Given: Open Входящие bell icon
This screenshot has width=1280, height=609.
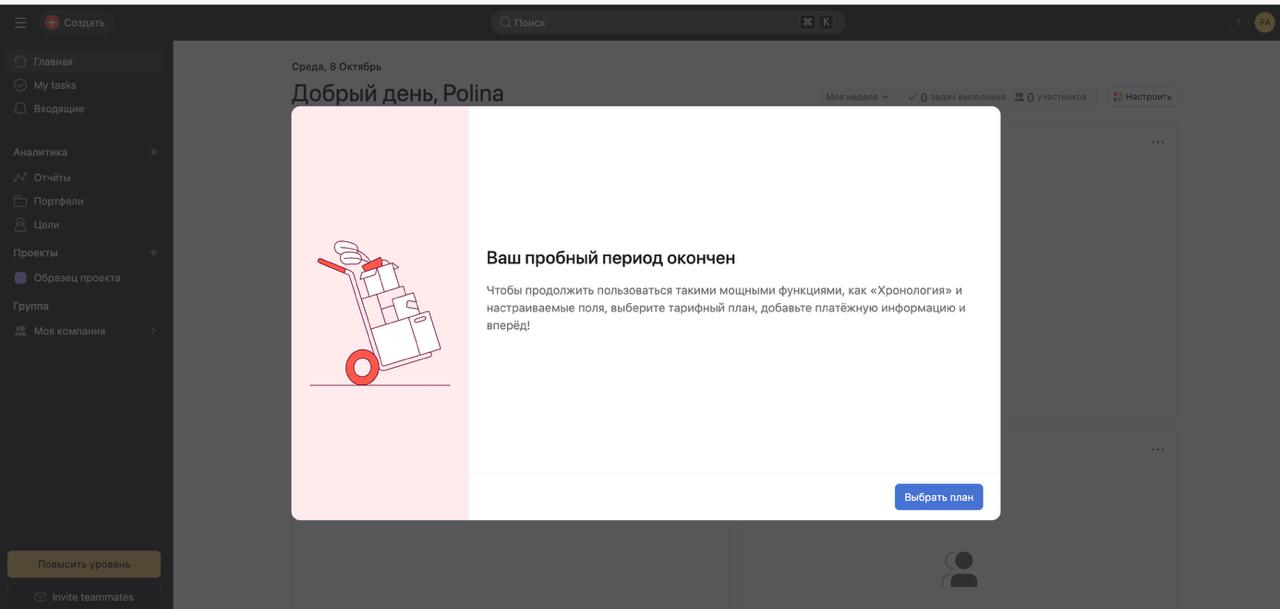Looking at the screenshot, I should (20, 108).
